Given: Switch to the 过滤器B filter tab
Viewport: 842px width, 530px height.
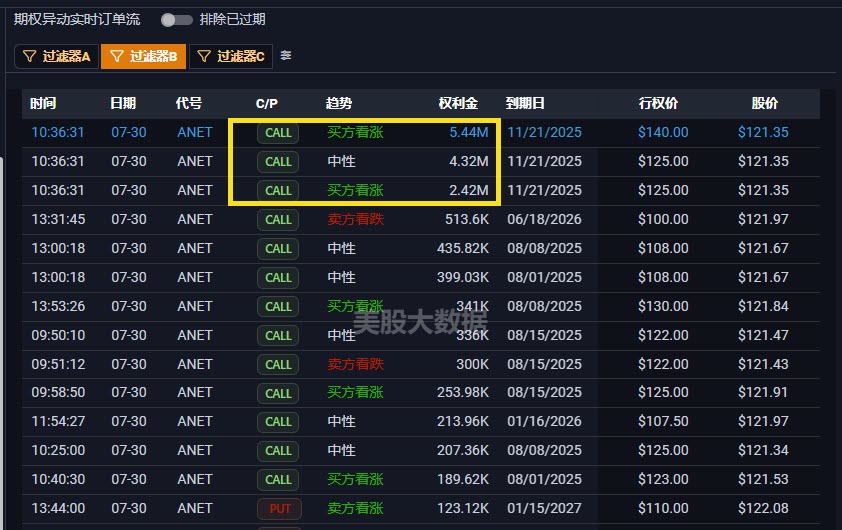Looking at the screenshot, I should click(143, 57).
